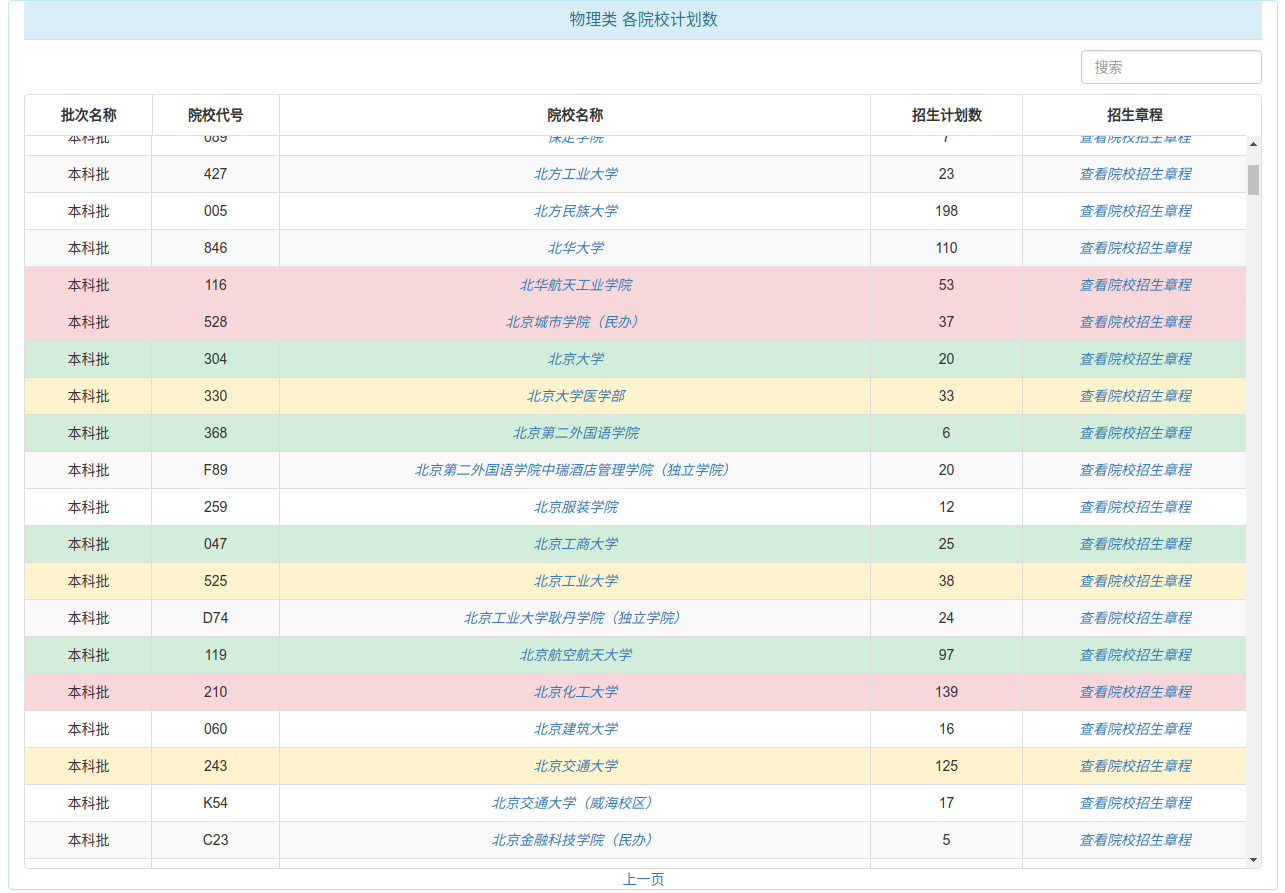Image resolution: width=1285 pixels, height=893 pixels.
Task: Open the 北京航空航天大学 school link
Action: click(575, 655)
